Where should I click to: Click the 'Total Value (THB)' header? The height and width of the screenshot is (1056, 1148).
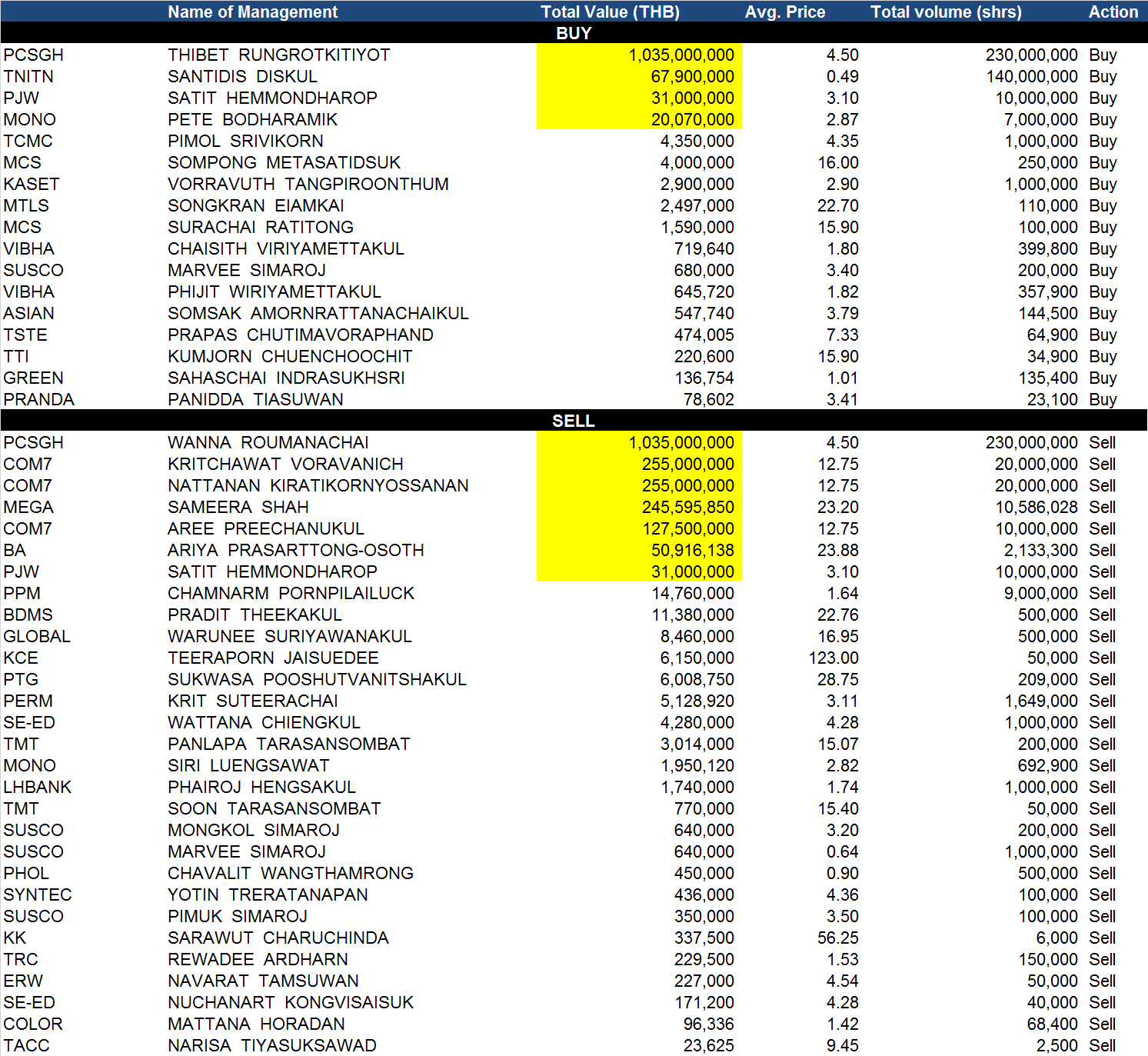[610, 12]
